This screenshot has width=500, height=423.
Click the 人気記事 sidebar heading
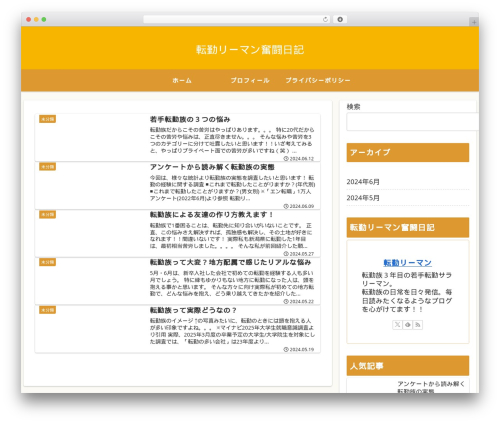point(408,366)
